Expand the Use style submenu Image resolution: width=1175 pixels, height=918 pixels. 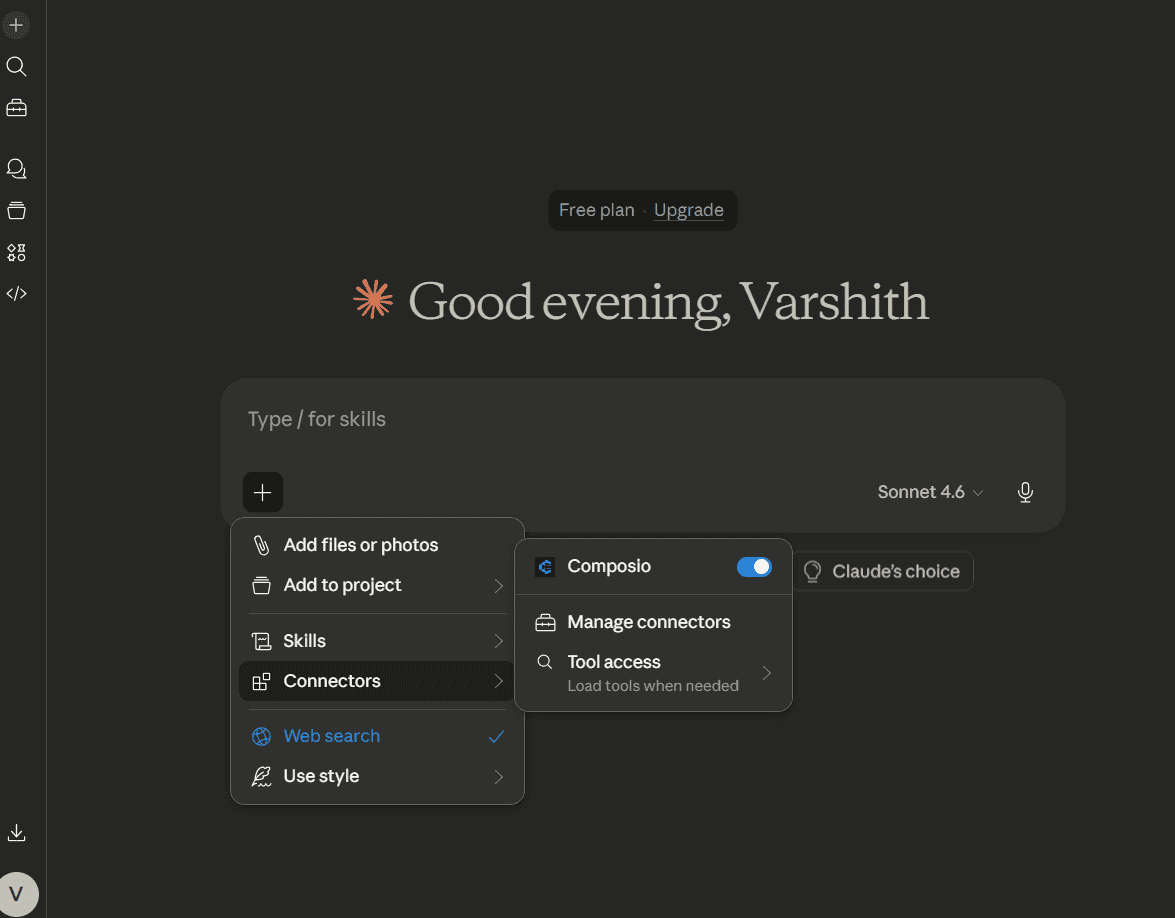377,776
